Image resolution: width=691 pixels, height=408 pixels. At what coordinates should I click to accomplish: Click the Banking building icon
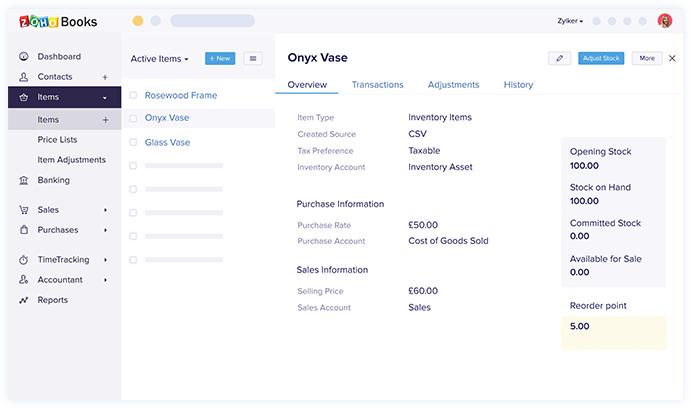pos(24,180)
